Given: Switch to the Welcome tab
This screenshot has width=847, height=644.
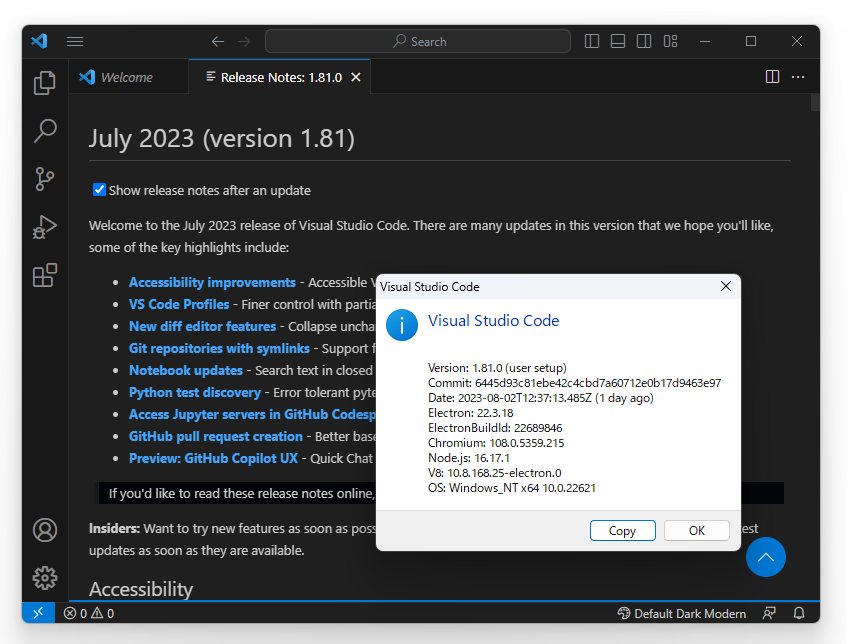Looking at the screenshot, I should (x=128, y=76).
